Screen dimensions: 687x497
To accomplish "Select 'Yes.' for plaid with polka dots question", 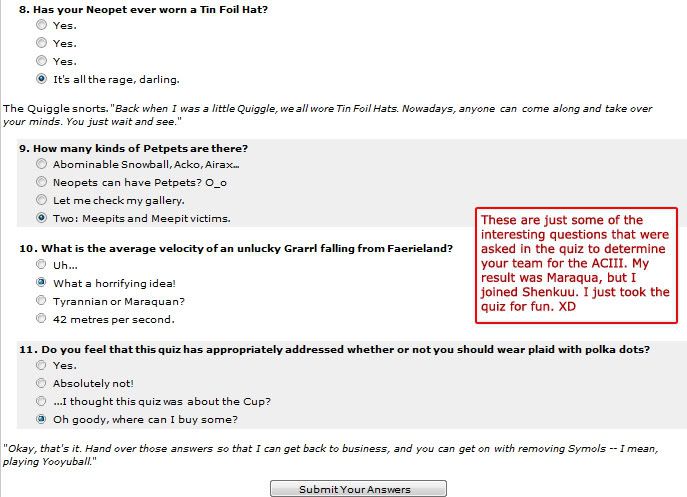I will pos(41,365).
